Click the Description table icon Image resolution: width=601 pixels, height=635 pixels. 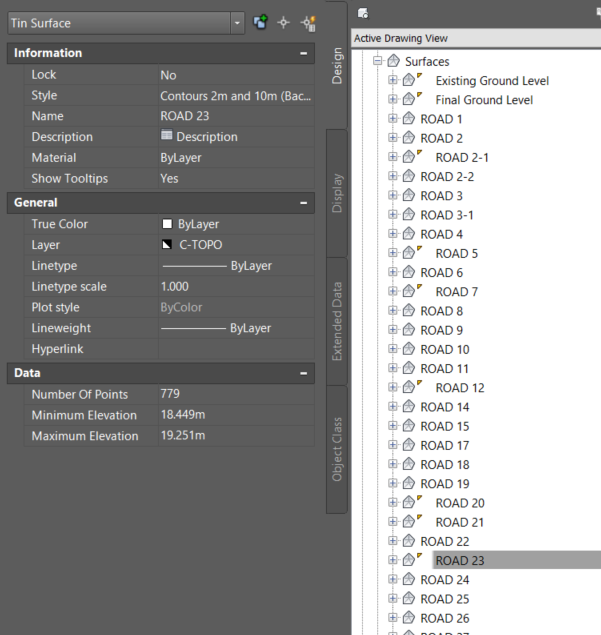166,135
